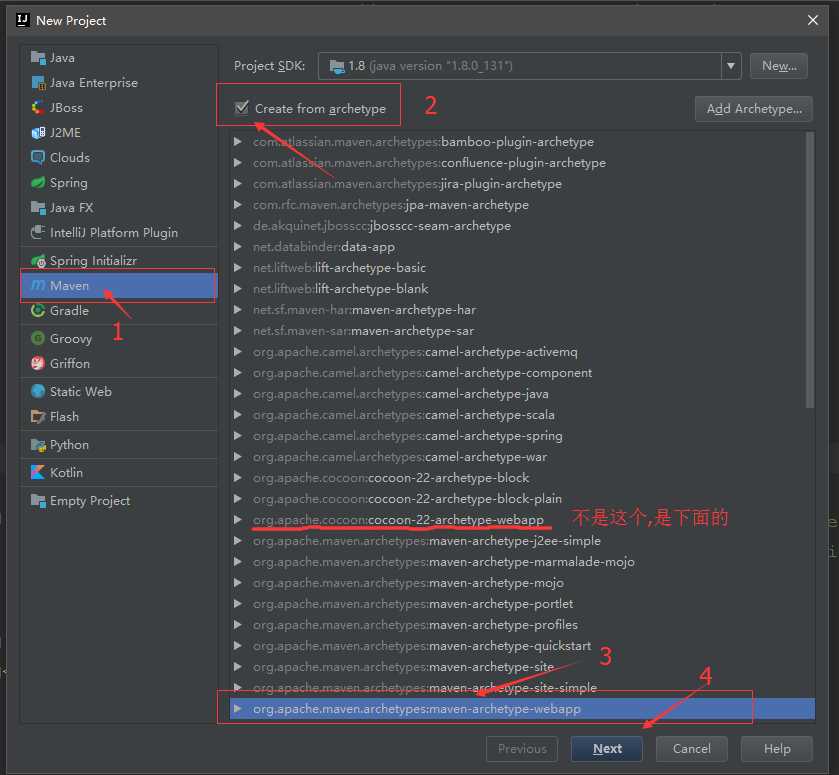The image size is (839, 775).
Task: Click the IntelliJ IJ logo in title bar
Action: click(x=22, y=20)
